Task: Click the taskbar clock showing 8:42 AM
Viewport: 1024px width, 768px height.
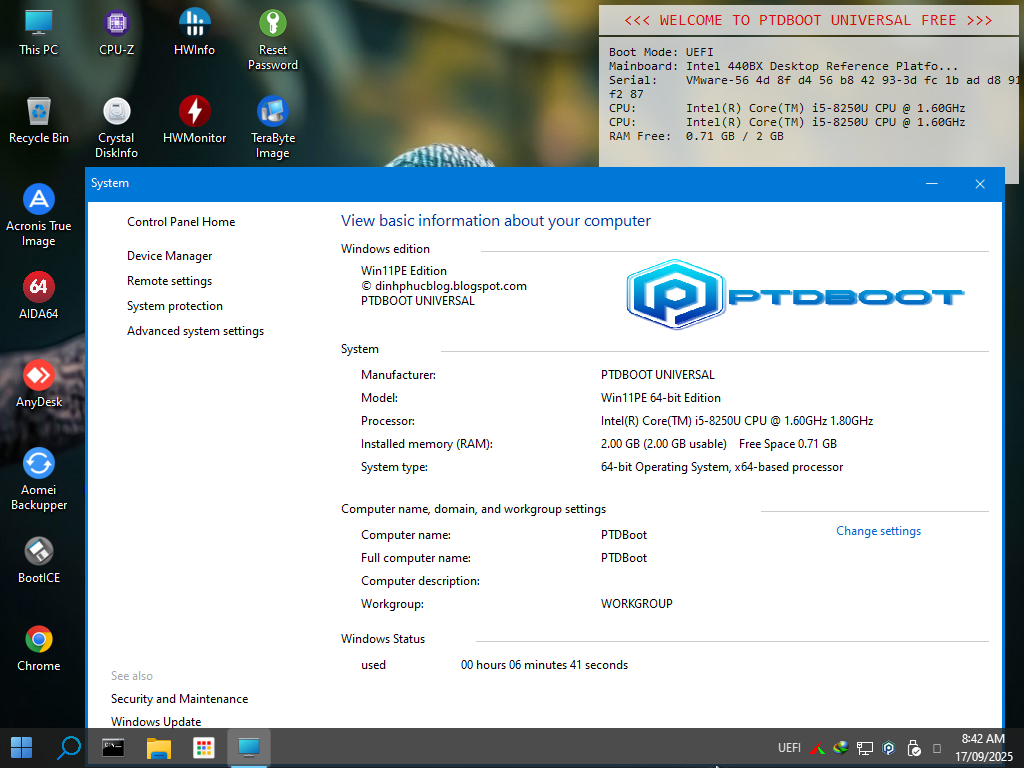Action: (983, 747)
